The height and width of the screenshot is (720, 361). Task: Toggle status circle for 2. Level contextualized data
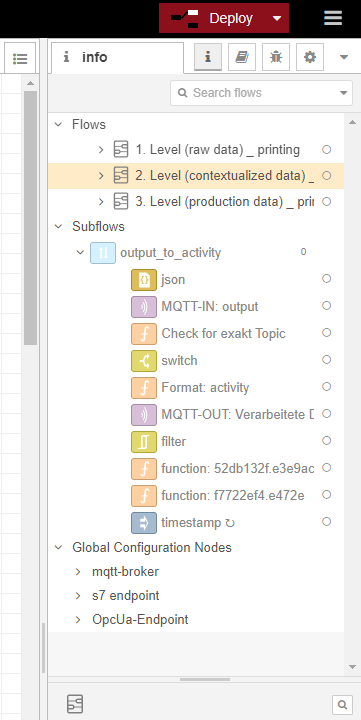click(327, 175)
